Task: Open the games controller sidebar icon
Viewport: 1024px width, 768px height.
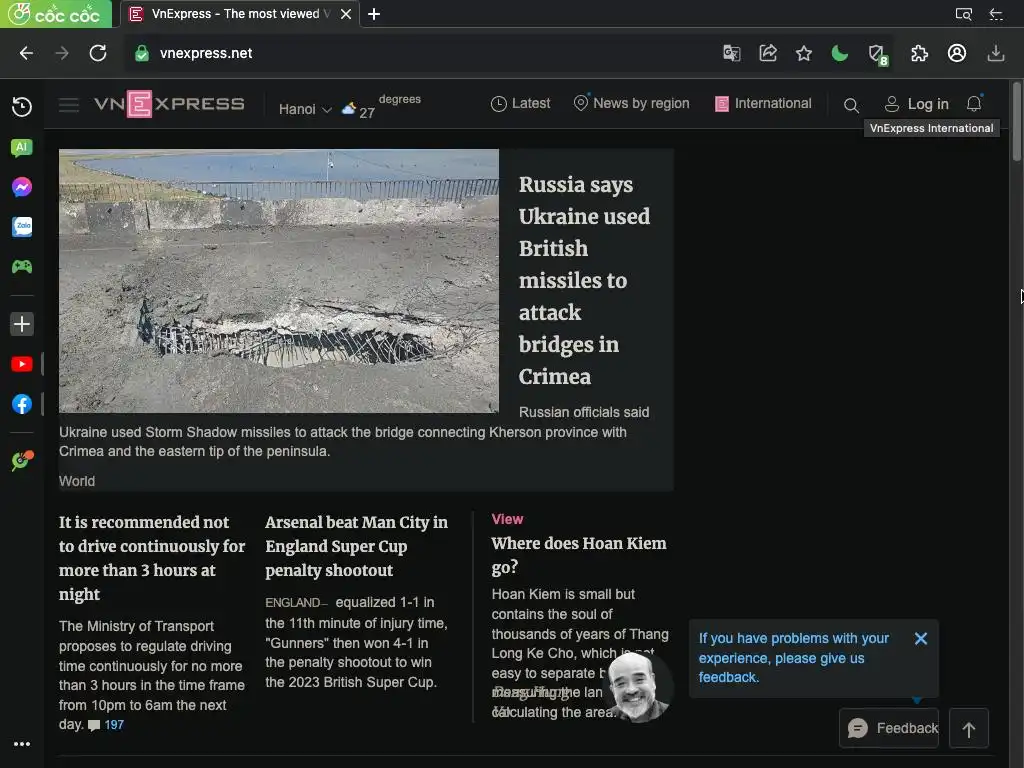Action: (x=22, y=266)
